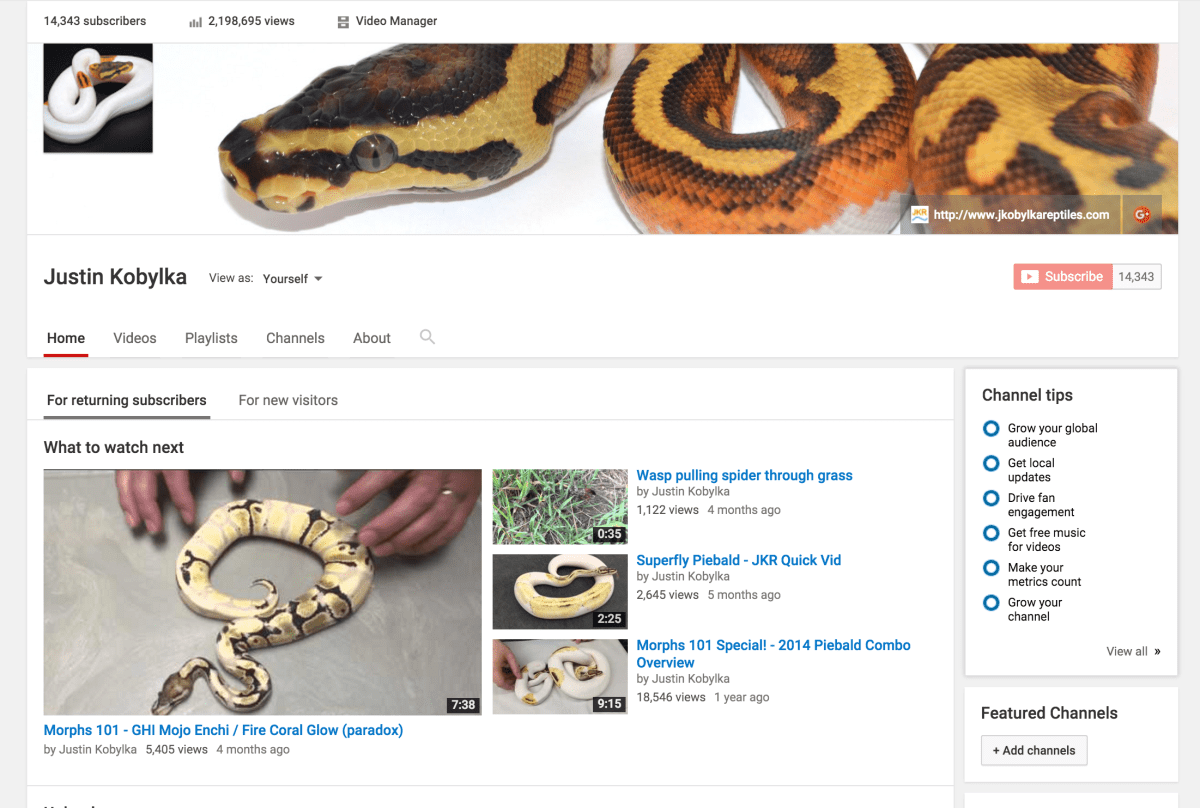Play the GHI Mojo Enchi featured video thumbnail

tap(262, 592)
